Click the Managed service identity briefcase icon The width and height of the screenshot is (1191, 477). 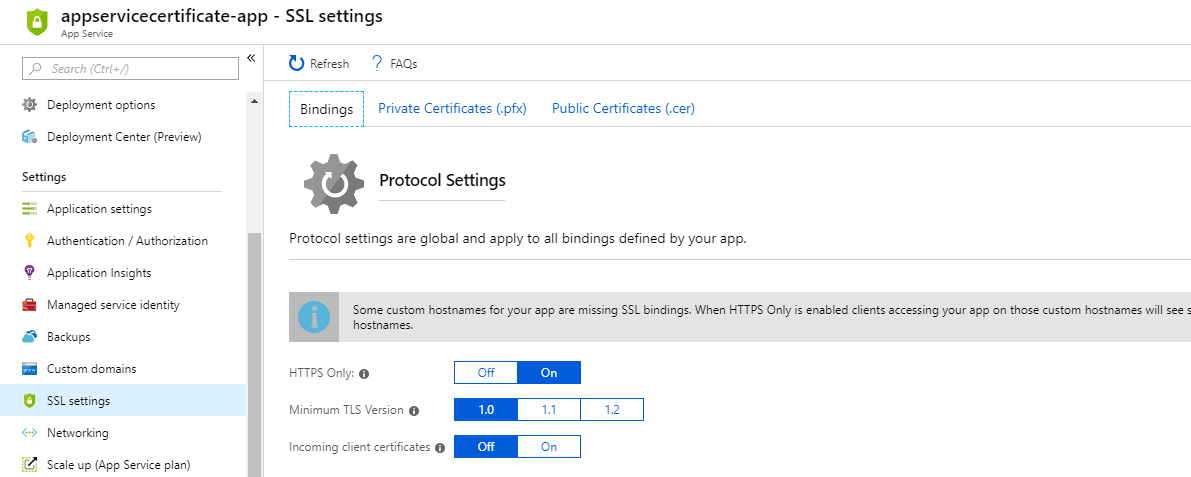point(29,305)
